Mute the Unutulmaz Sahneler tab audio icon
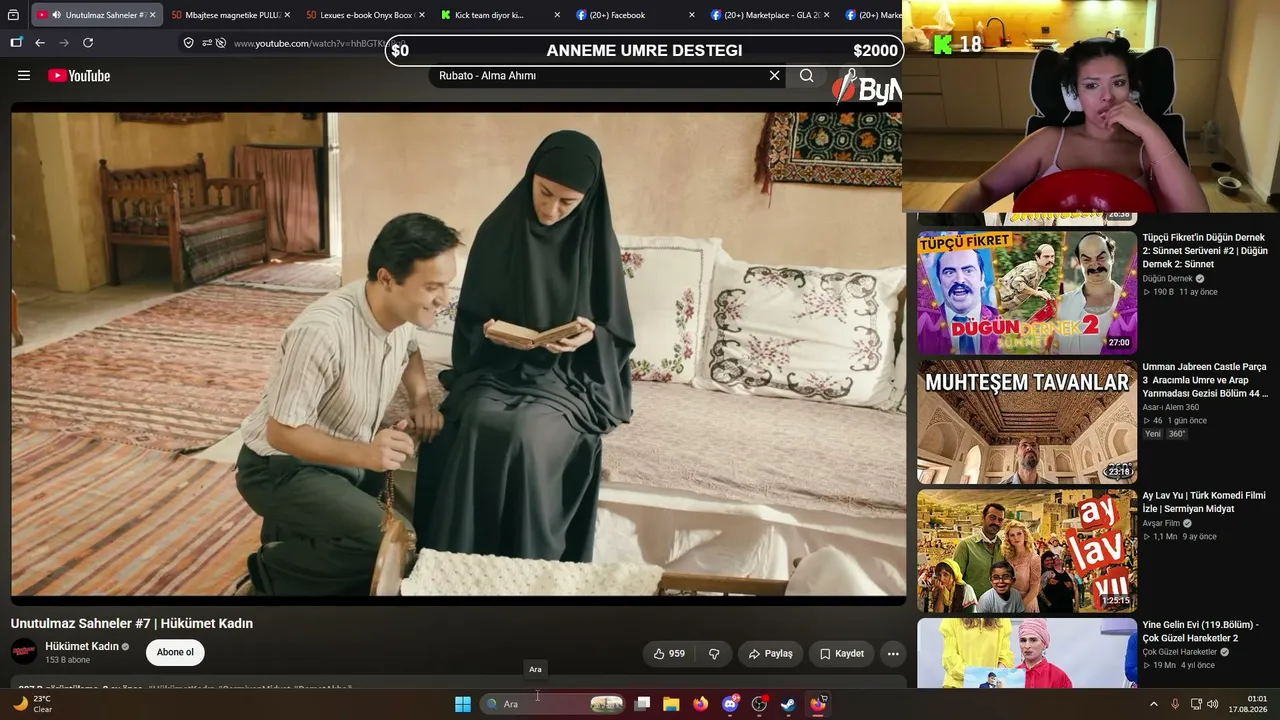Image resolution: width=1280 pixels, height=720 pixels. (x=56, y=15)
